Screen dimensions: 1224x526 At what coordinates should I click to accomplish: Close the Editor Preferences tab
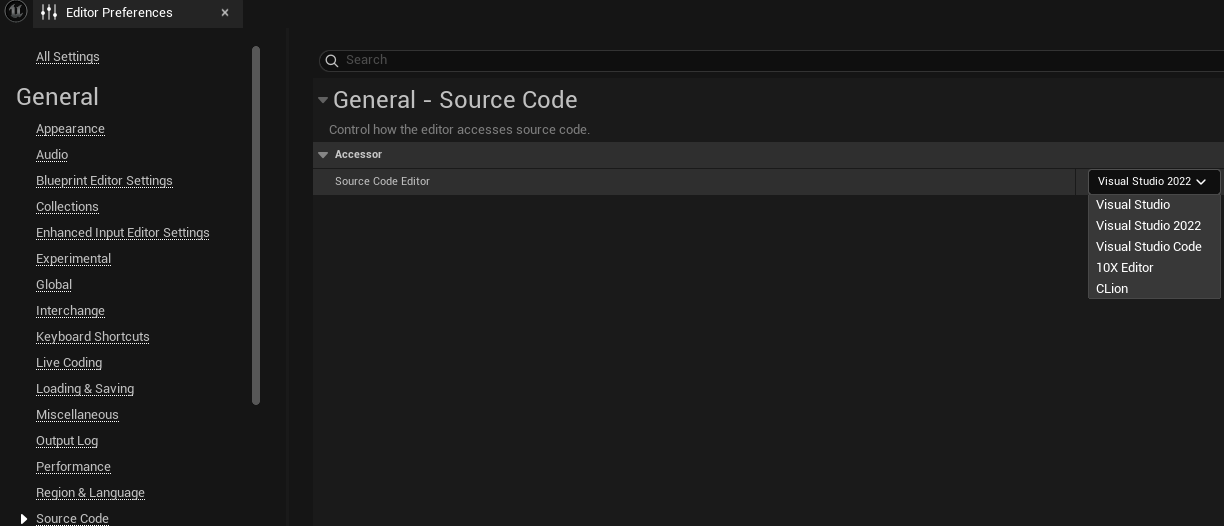[x=225, y=12]
